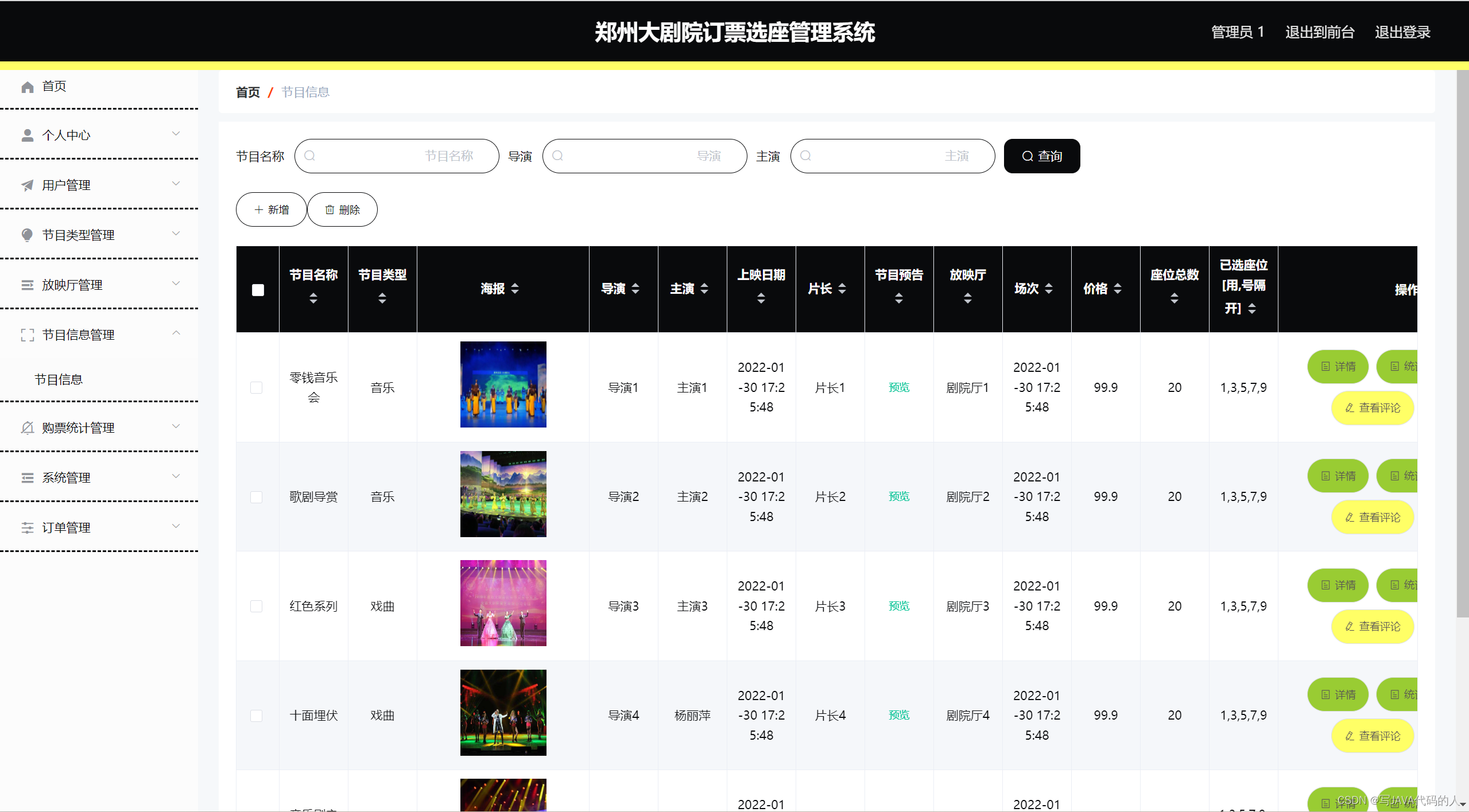The height and width of the screenshot is (812, 1469).
Task: Click the 查询 search button
Action: pyautogui.click(x=1041, y=156)
